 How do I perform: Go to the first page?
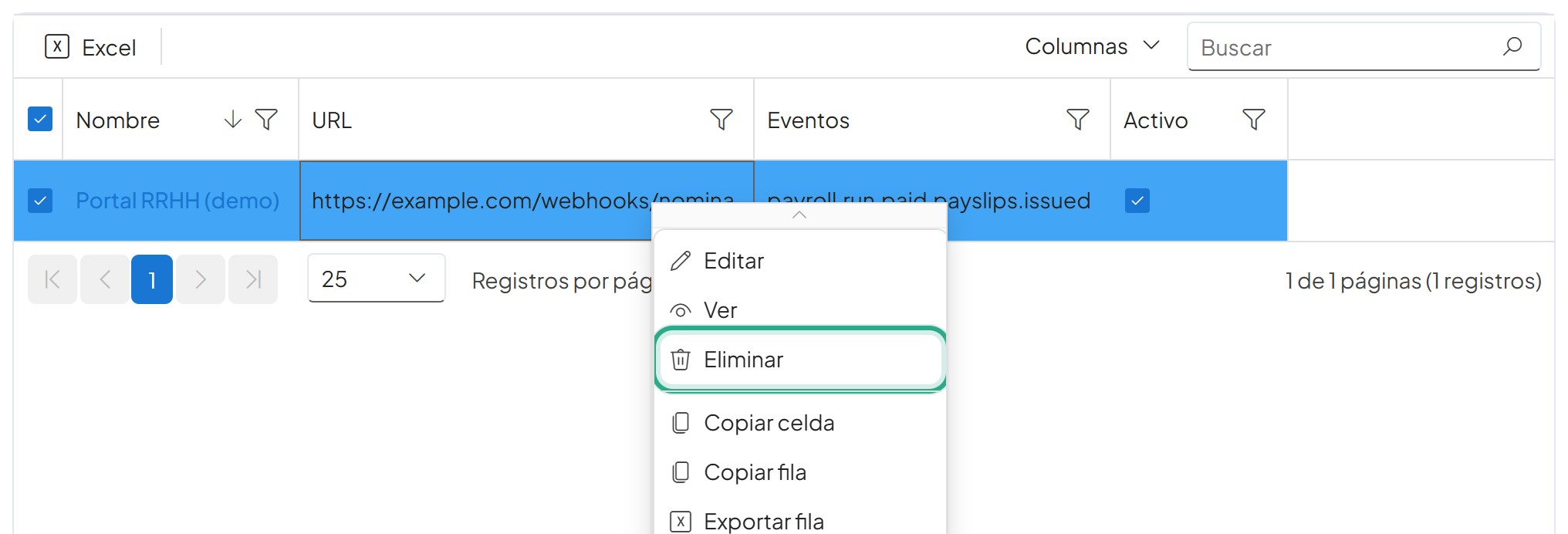[x=52, y=279]
